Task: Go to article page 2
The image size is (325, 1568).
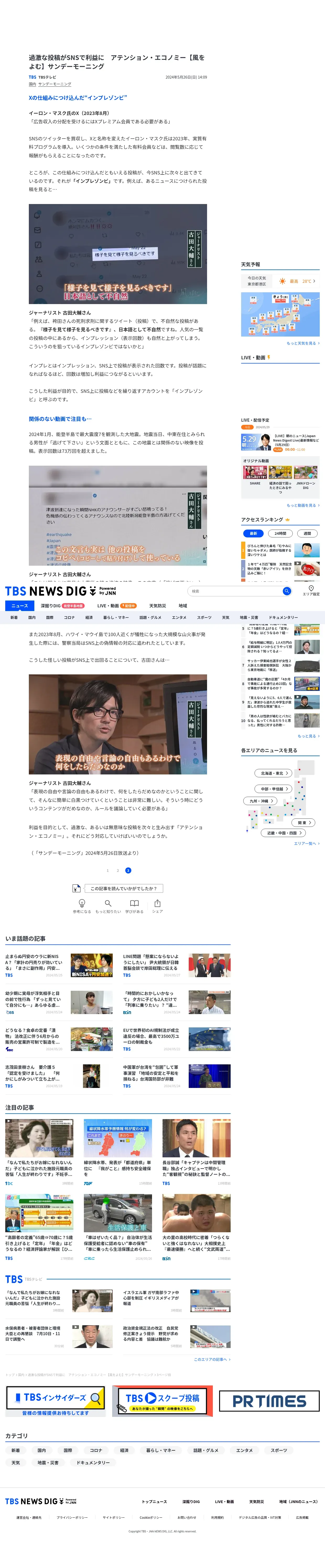Action: pyautogui.click(x=117, y=871)
